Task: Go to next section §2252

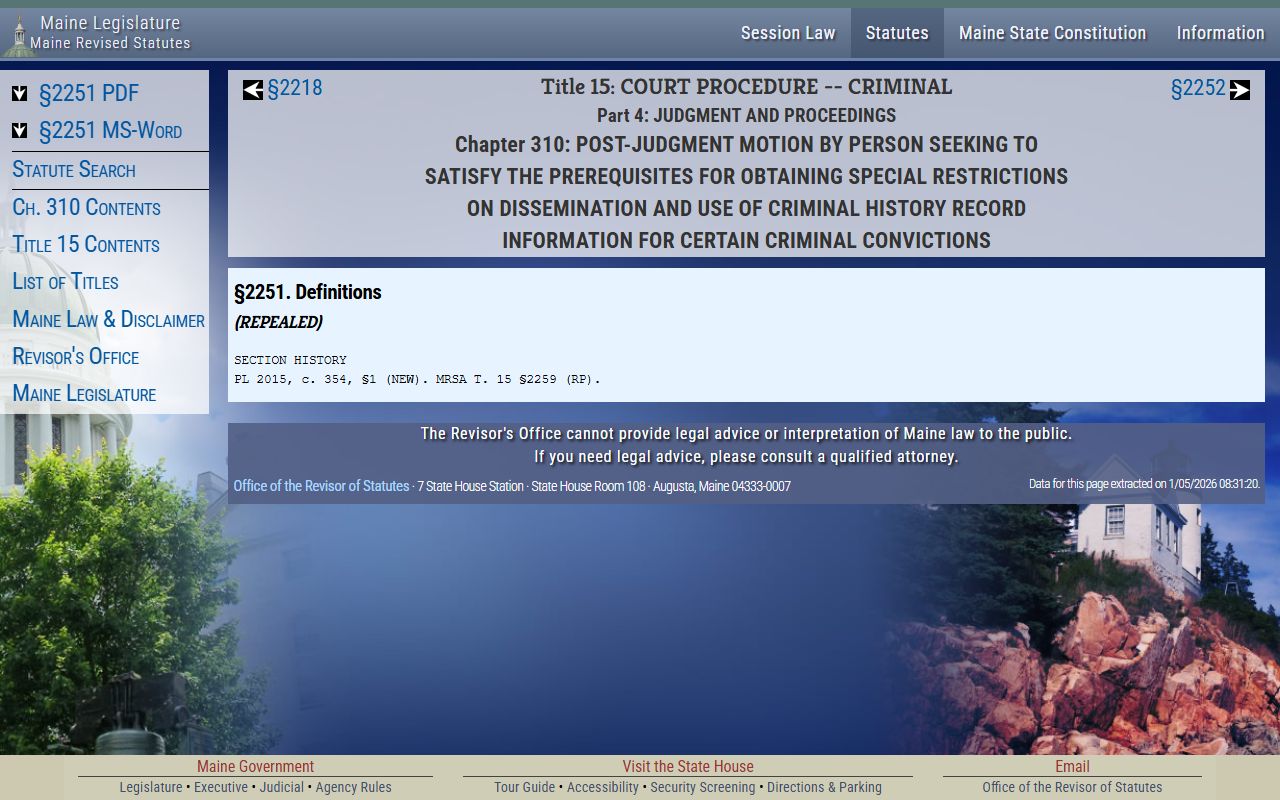Action: pos(1198,88)
